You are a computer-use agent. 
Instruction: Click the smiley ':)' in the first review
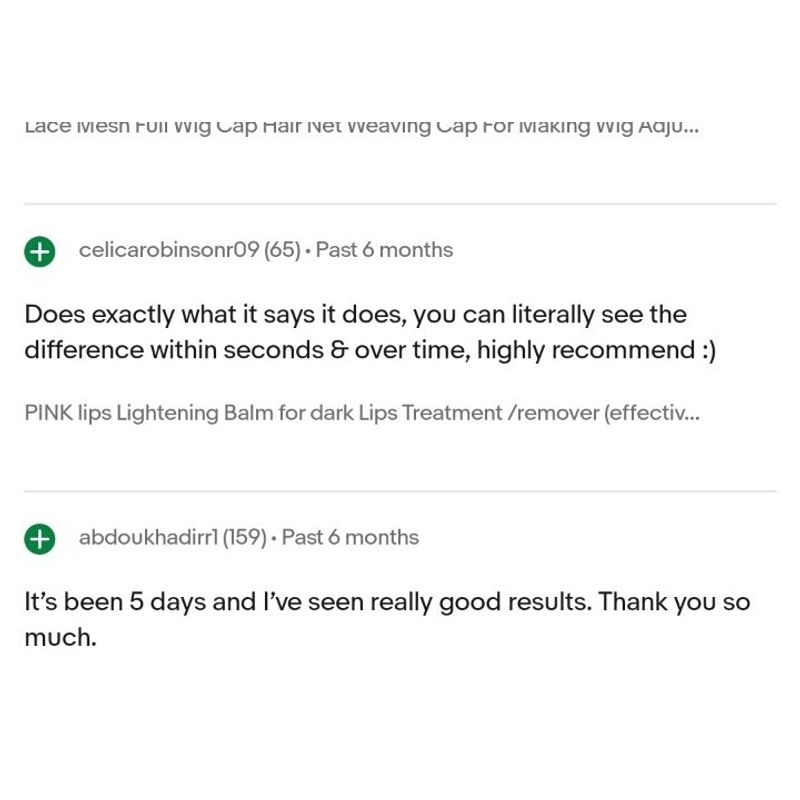(706, 352)
